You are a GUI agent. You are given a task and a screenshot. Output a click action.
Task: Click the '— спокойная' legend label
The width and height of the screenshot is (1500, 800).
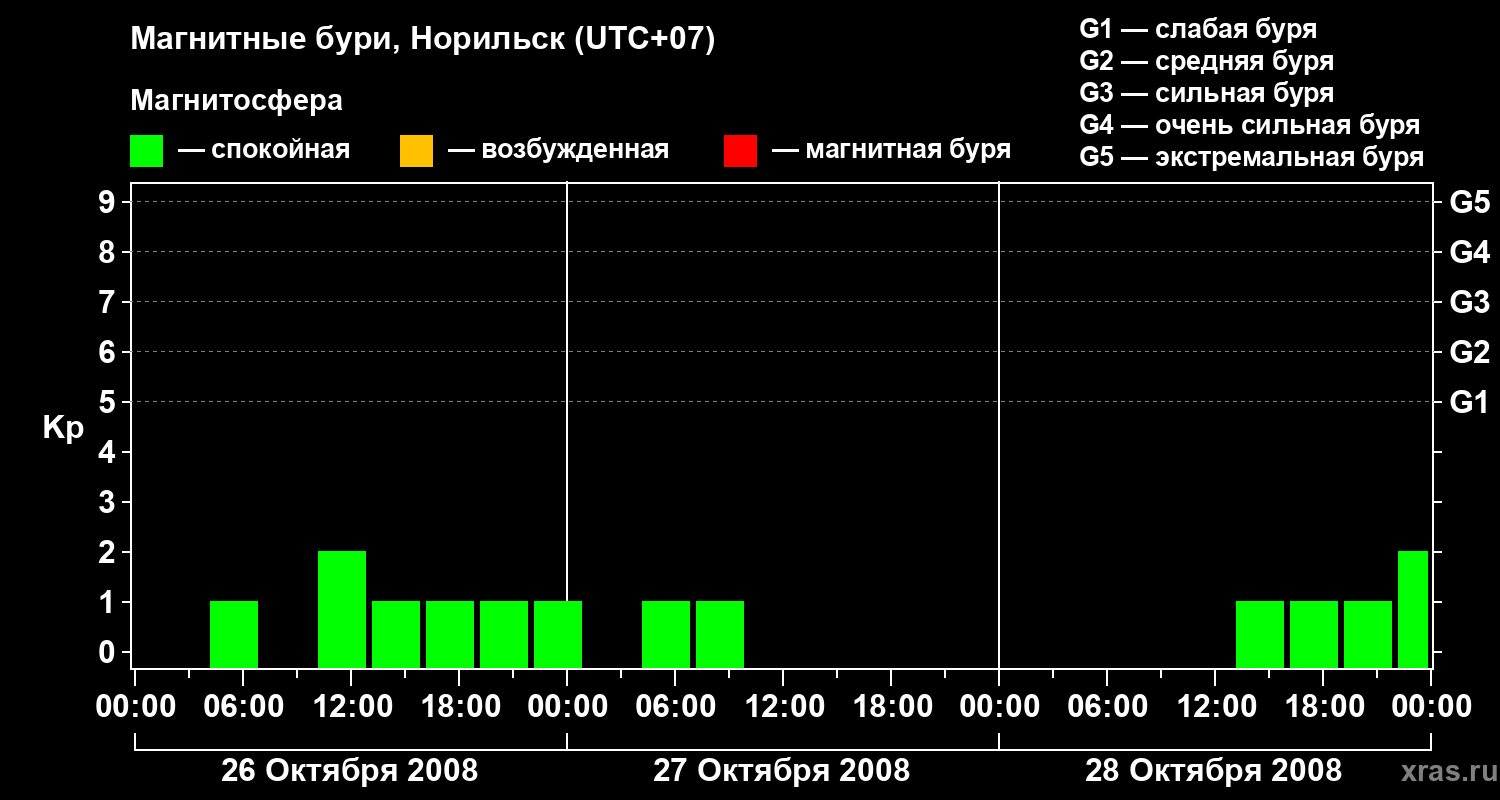pyautogui.click(x=264, y=150)
